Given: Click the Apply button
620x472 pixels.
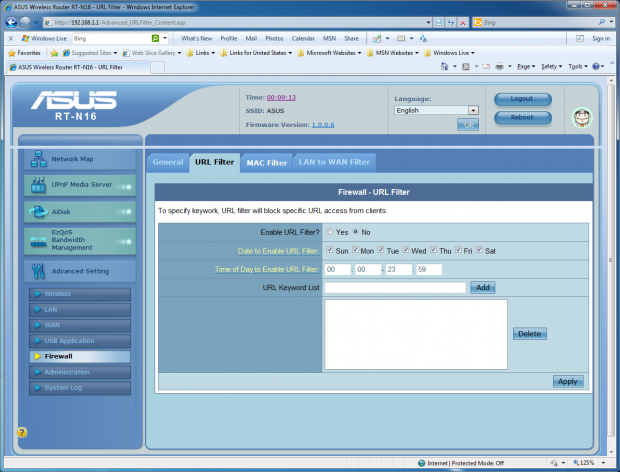Looking at the screenshot, I should 567,381.
